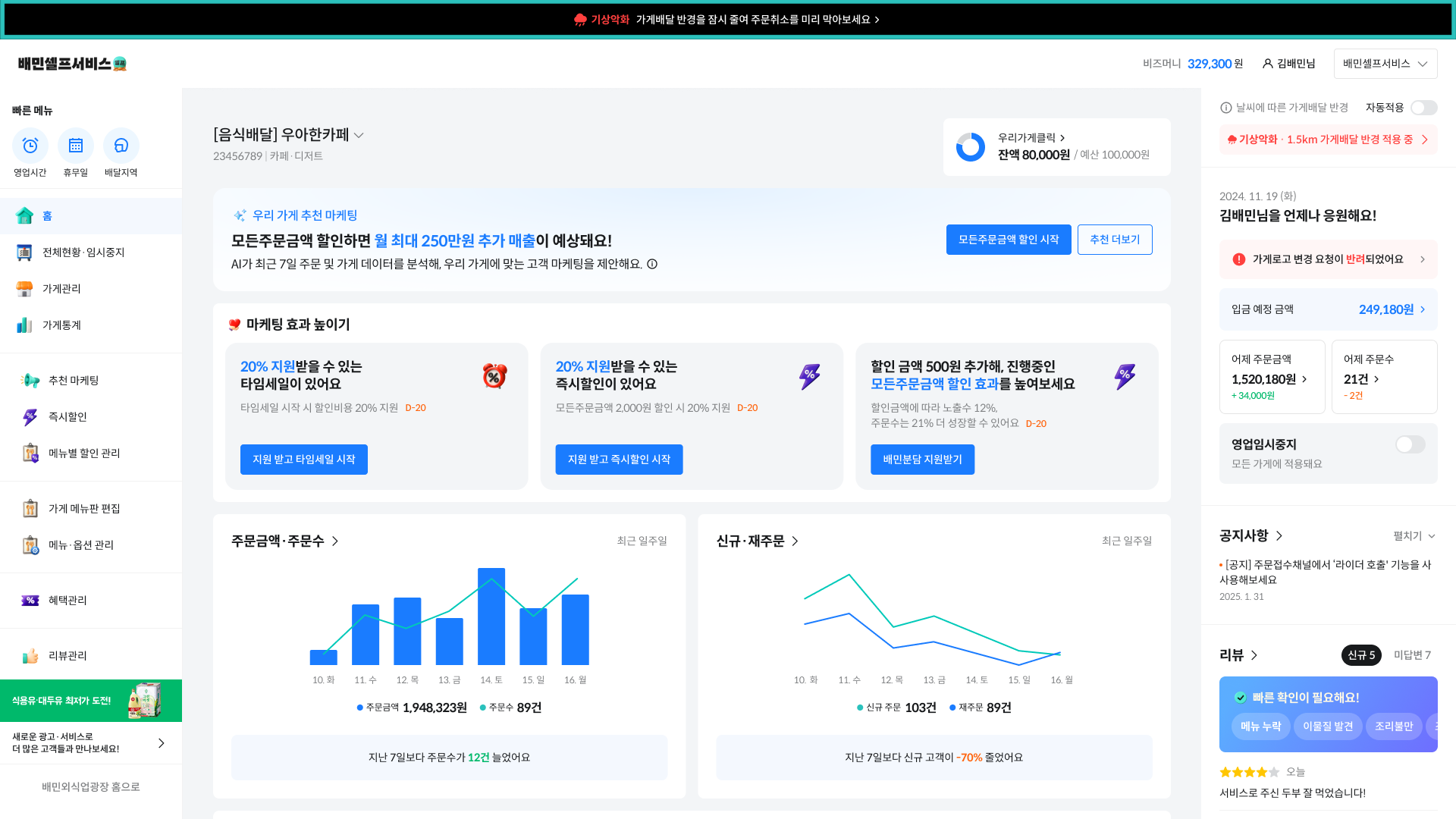This screenshot has width=1456, height=819.
Task: Click 모든주문금액 할인 시작 button
Action: (x=1009, y=240)
